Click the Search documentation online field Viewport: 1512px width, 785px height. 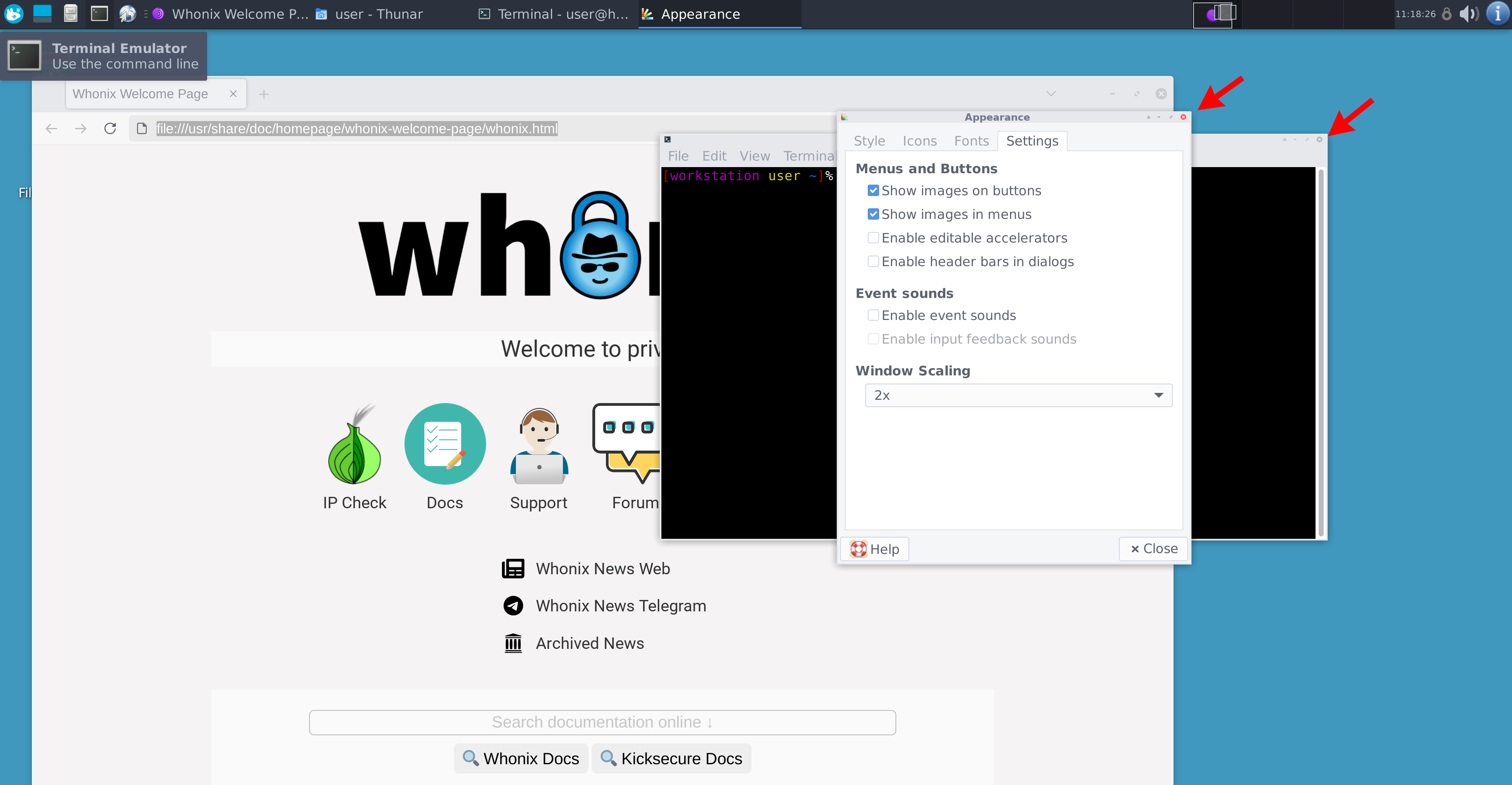(602, 722)
